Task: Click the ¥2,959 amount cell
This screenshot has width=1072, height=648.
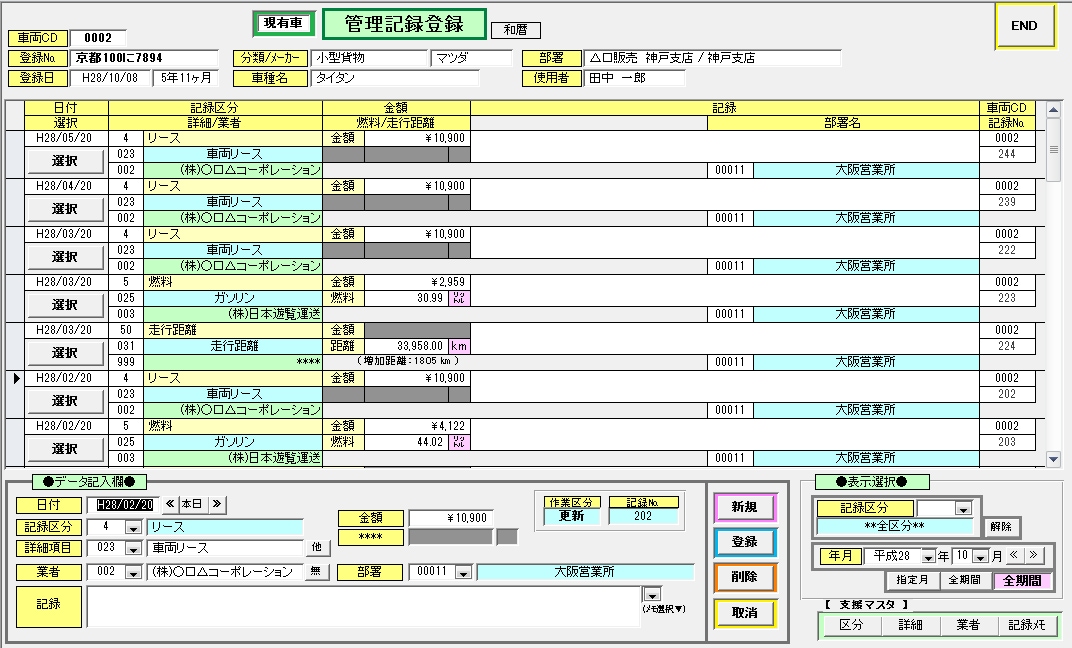Action: (417, 282)
